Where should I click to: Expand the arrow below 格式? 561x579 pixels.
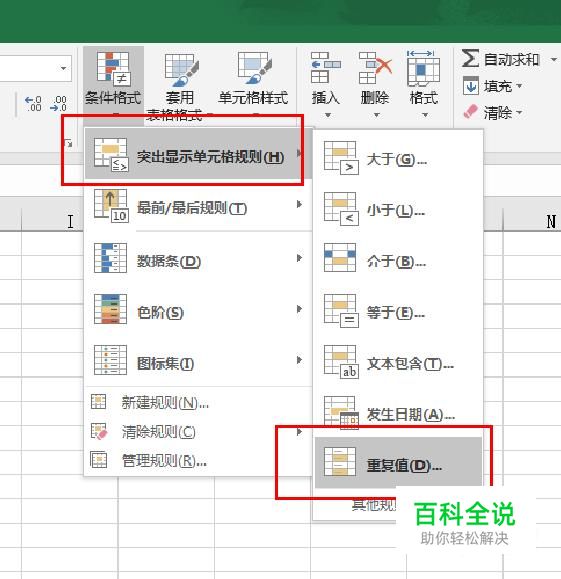[425, 115]
